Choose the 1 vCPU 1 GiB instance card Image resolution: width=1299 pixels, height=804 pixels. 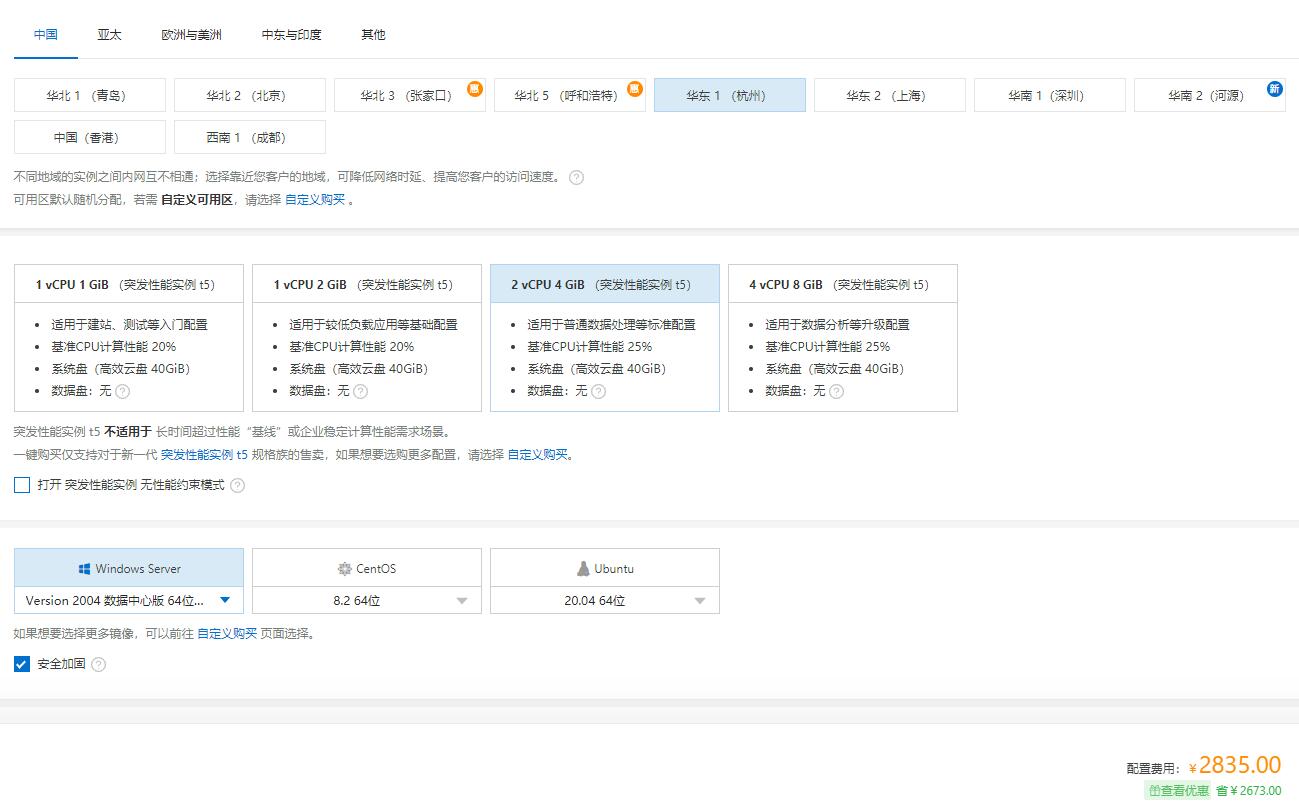click(129, 338)
